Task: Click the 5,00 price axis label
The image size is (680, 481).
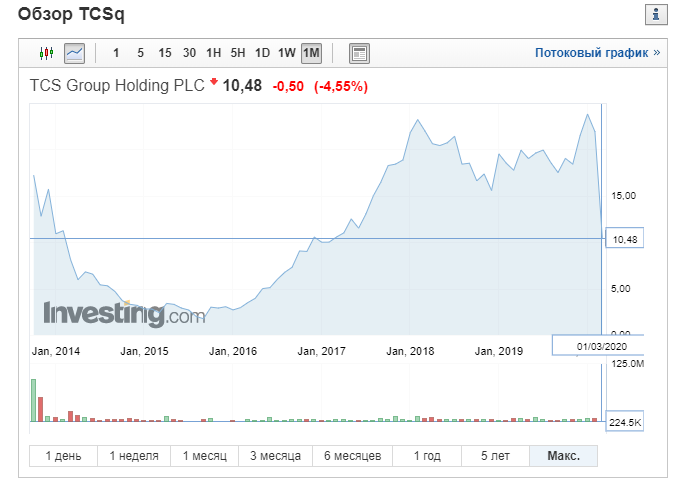Action: (621, 288)
